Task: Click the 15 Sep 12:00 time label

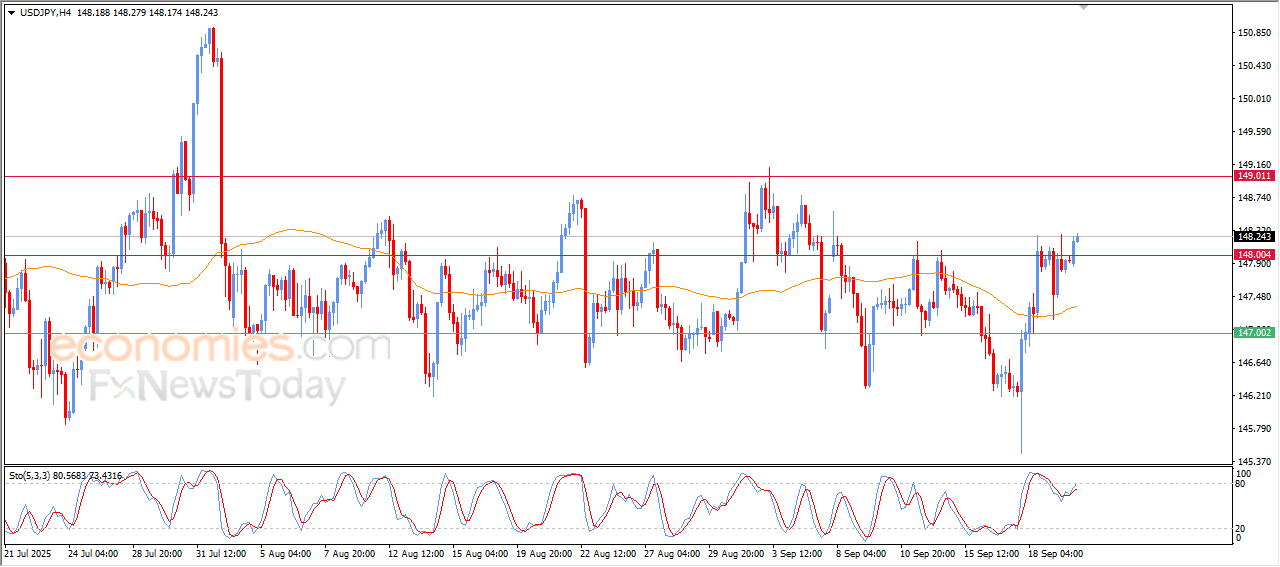Action: pyautogui.click(x=989, y=553)
